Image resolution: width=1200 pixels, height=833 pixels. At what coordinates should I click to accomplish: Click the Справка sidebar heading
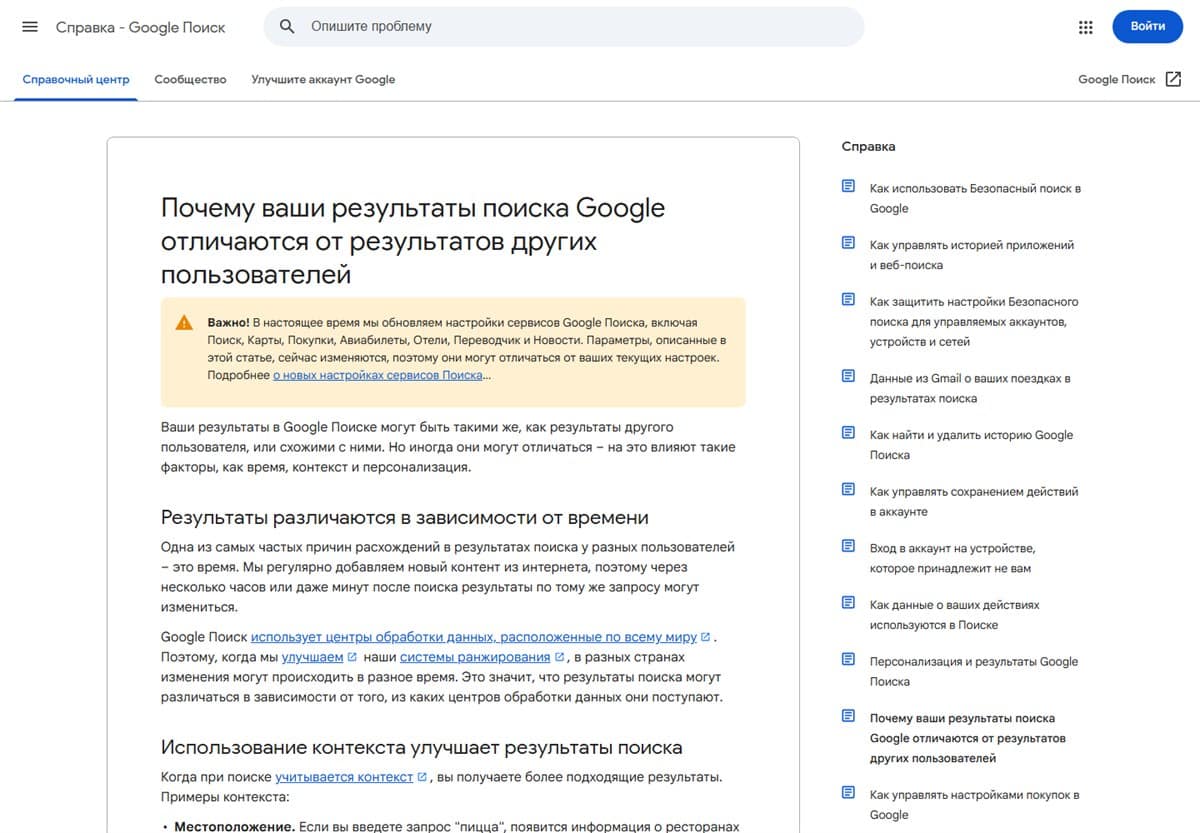868,146
